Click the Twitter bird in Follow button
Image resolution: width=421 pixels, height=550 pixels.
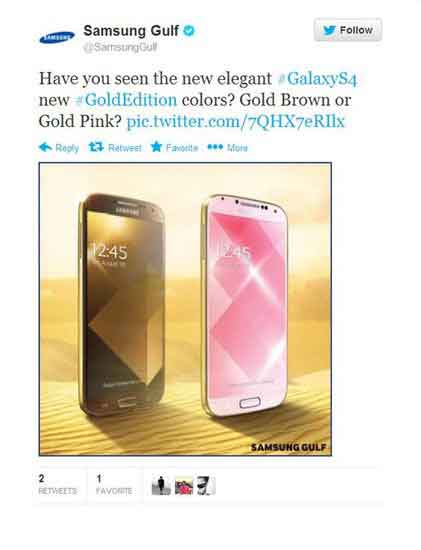tap(329, 30)
